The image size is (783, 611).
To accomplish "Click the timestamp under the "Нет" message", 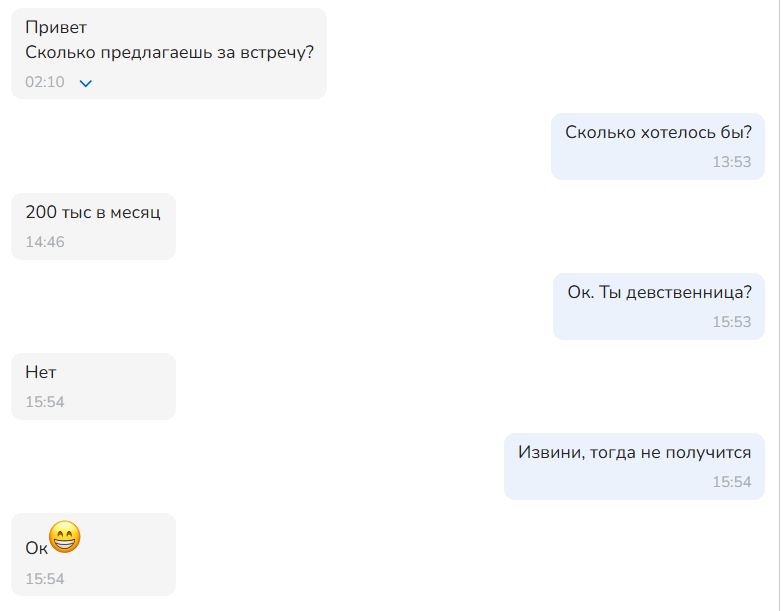I will (45, 402).
